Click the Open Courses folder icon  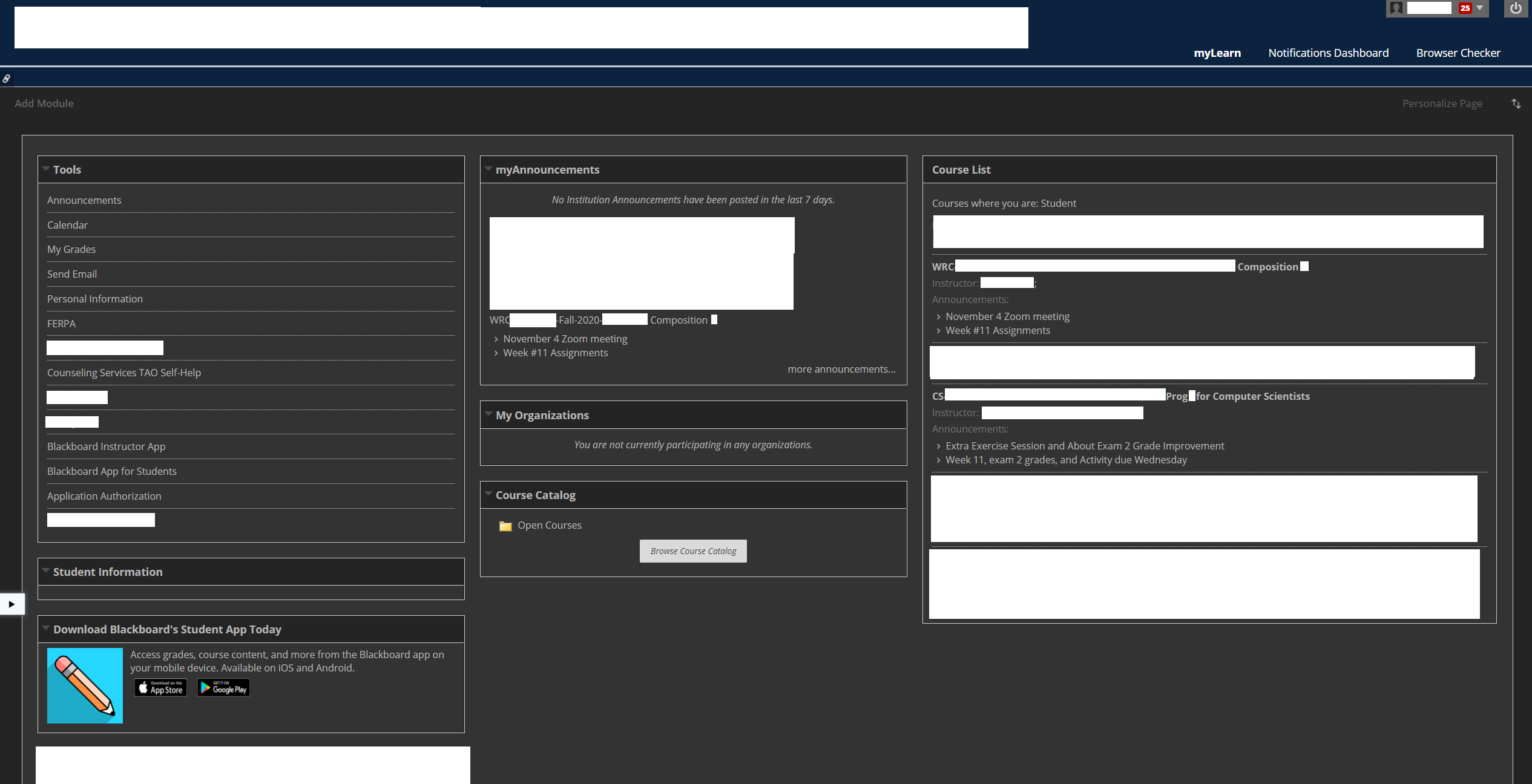(506, 525)
